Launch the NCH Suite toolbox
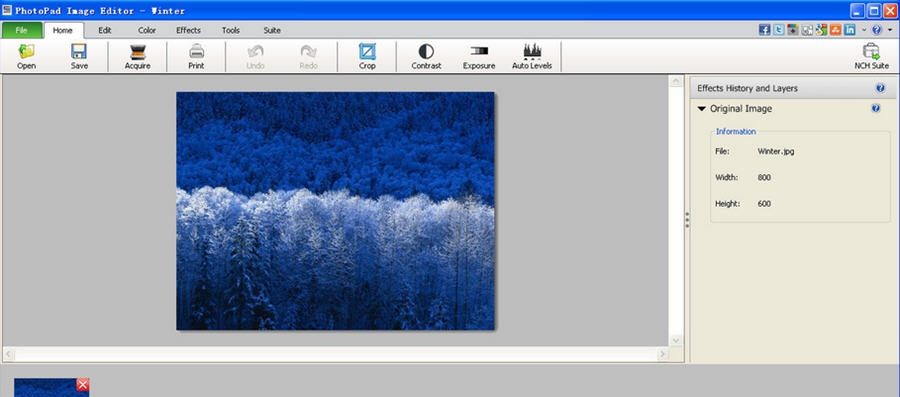 pyautogui.click(x=871, y=56)
